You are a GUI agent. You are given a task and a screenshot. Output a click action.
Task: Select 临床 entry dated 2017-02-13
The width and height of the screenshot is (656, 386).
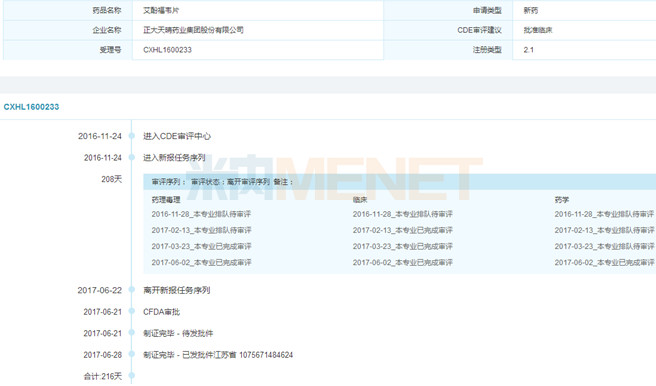pos(402,230)
